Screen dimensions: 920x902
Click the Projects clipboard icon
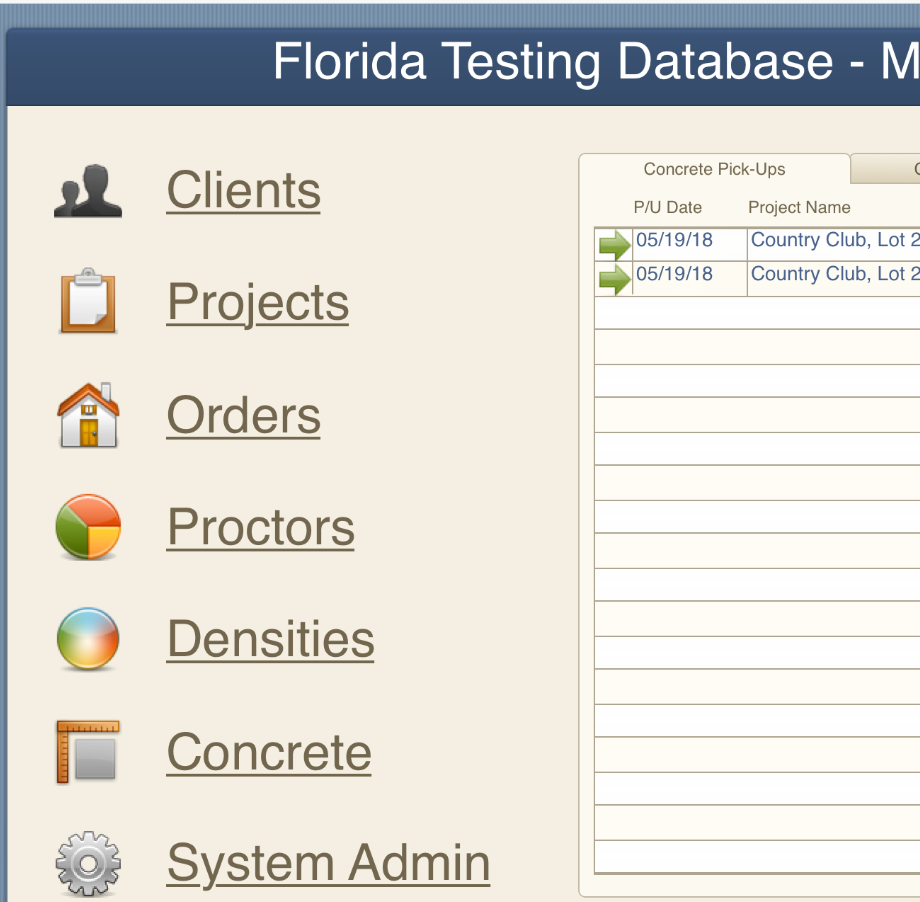click(x=88, y=301)
